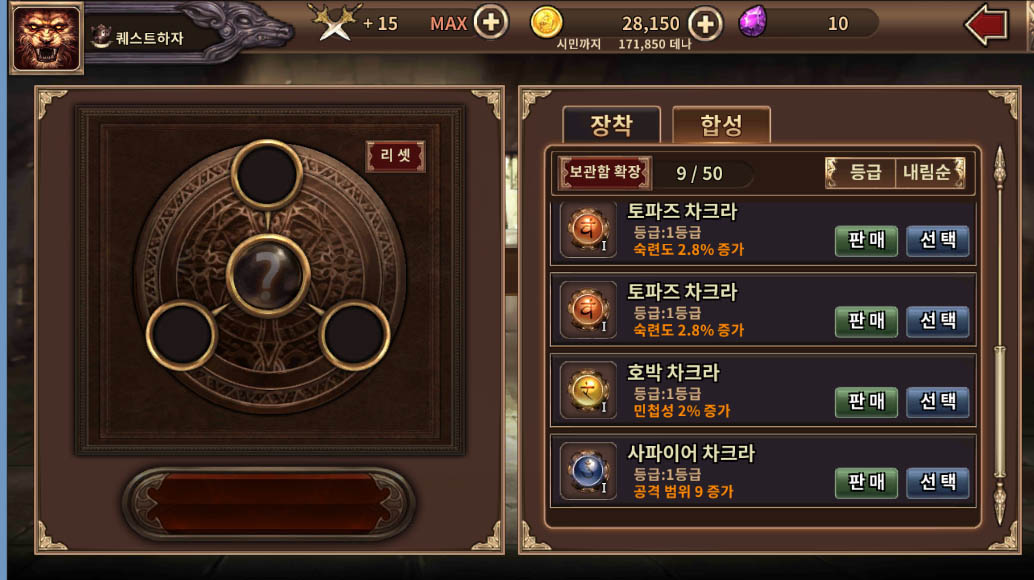Sell the 호박 차크라 with 판매
Image resolution: width=1034 pixels, height=580 pixels.
[866, 401]
